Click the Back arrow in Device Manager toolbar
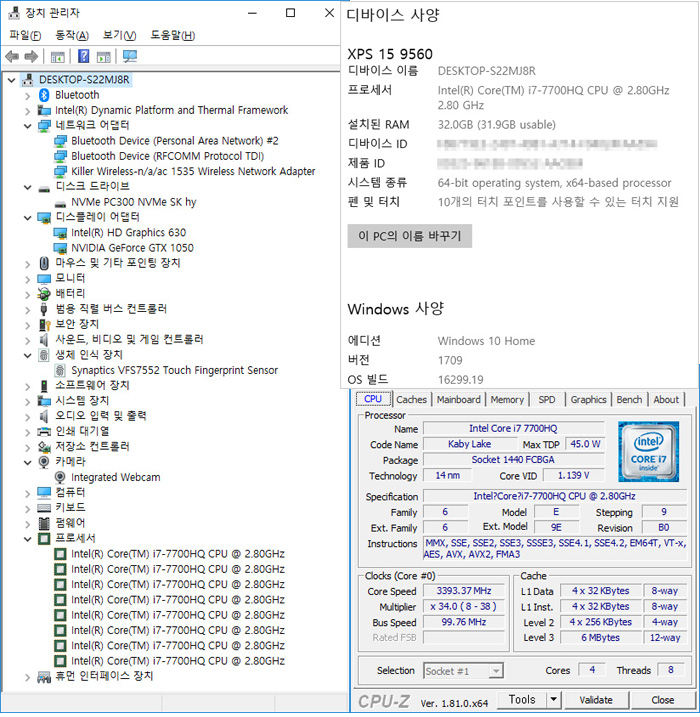The image size is (700, 717). [12, 57]
